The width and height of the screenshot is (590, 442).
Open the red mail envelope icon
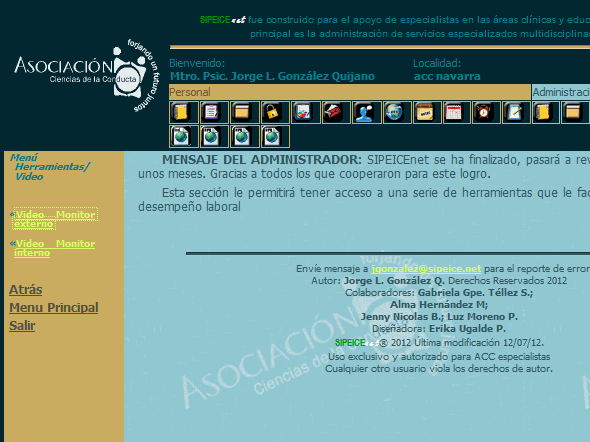[x=336, y=112]
